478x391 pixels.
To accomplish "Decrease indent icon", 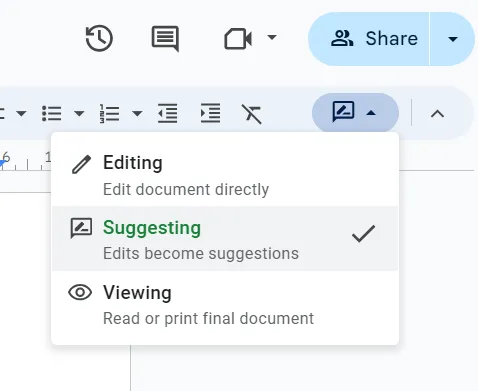I will (167, 113).
